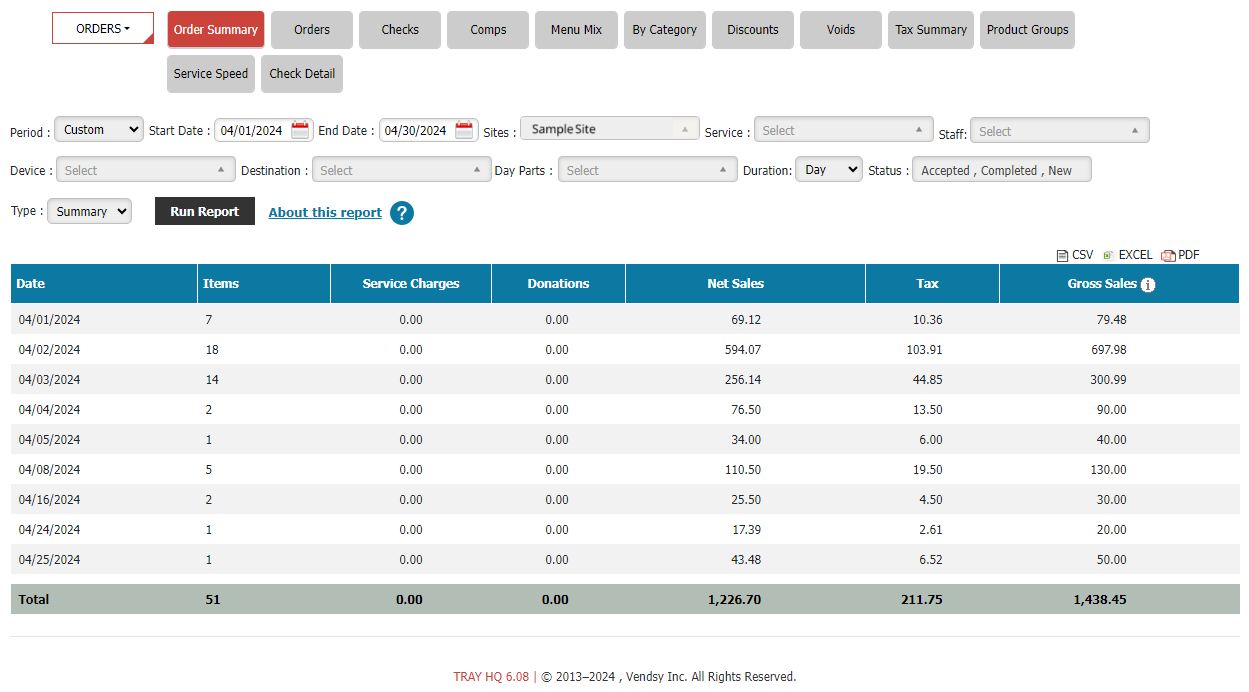Open End Date calendar picker icon
This screenshot has height=692, width=1249.
465,130
